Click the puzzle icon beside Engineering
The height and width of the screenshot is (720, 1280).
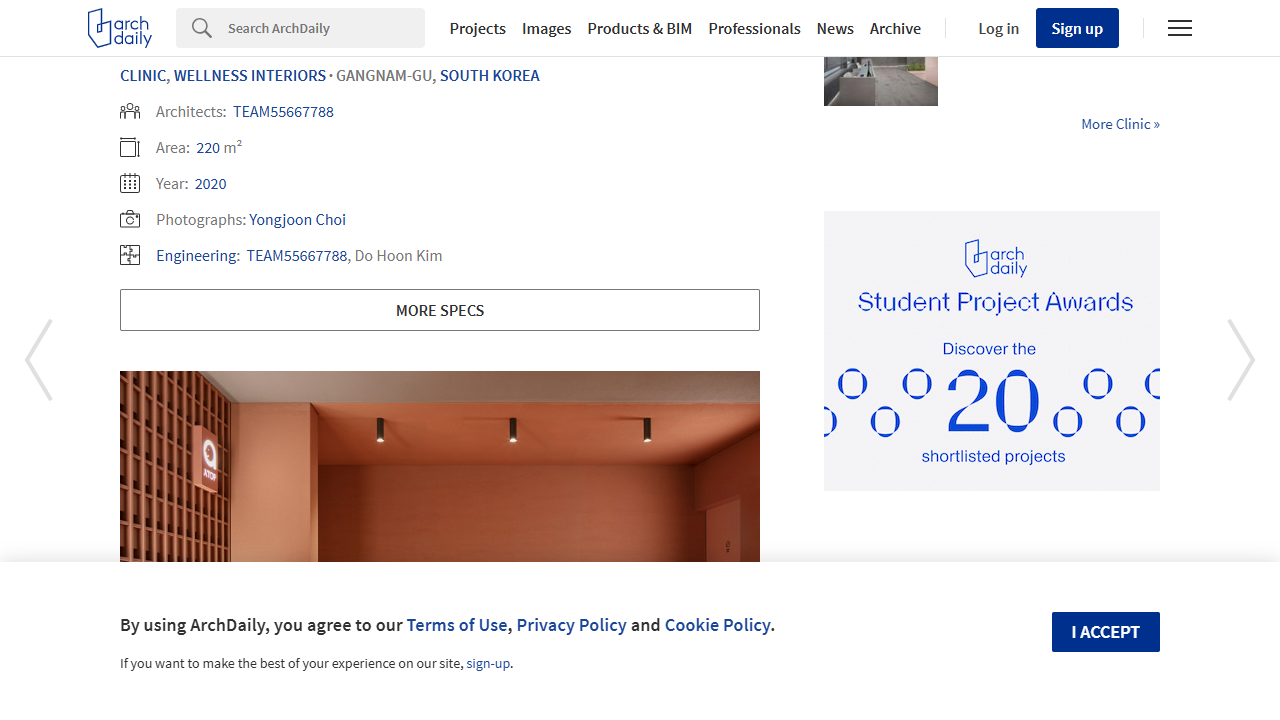coord(130,256)
